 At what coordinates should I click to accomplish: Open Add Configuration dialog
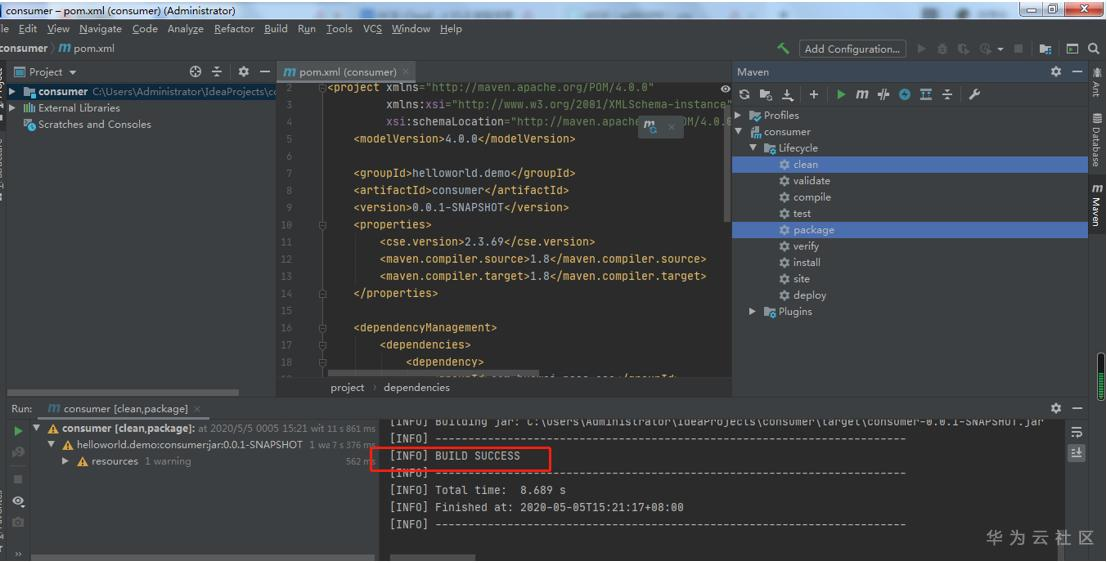coord(852,49)
